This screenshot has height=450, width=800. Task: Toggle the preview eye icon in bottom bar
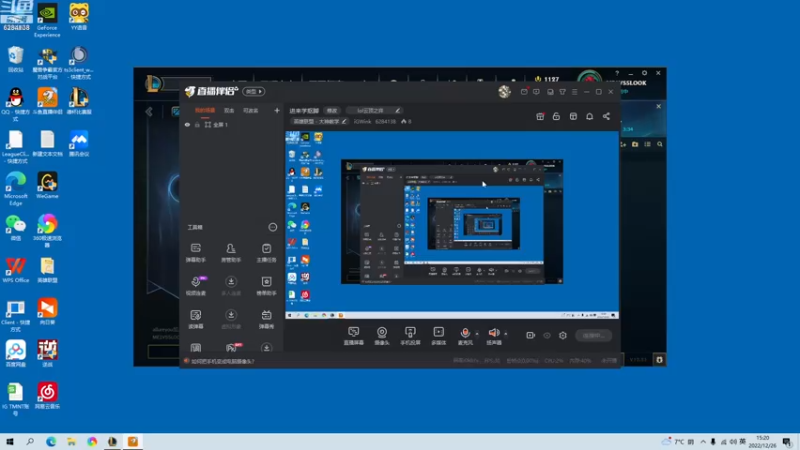pos(547,335)
